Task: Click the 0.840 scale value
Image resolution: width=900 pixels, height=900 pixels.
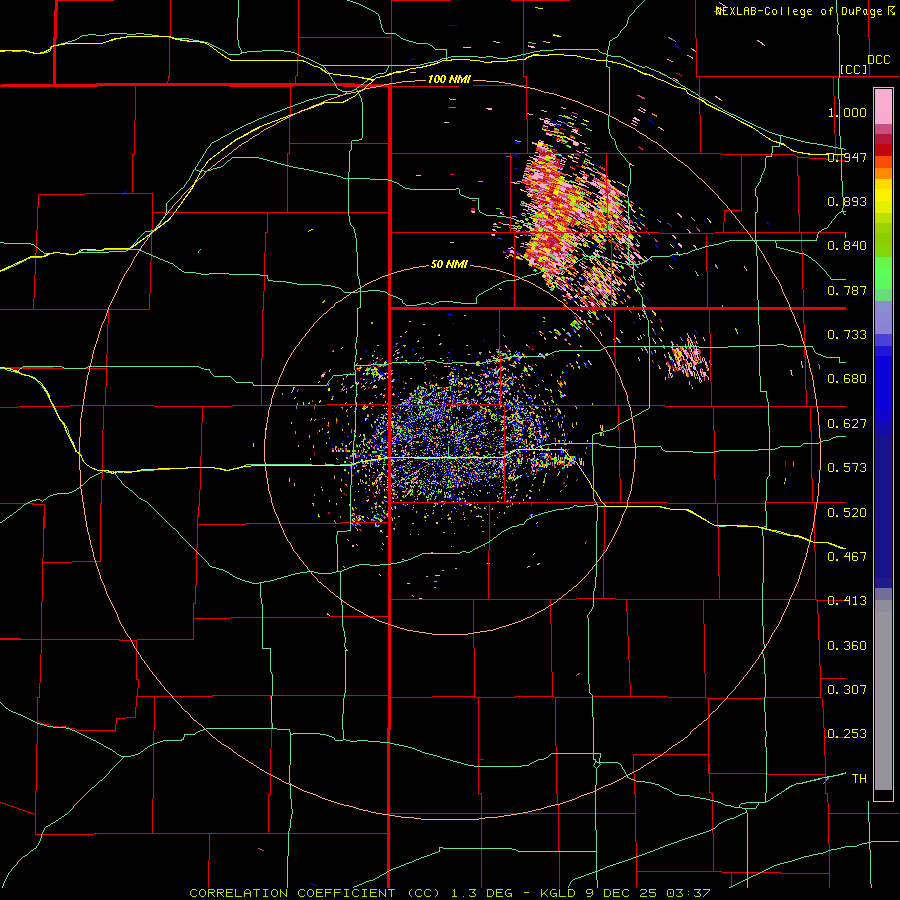Action: coord(847,246)
